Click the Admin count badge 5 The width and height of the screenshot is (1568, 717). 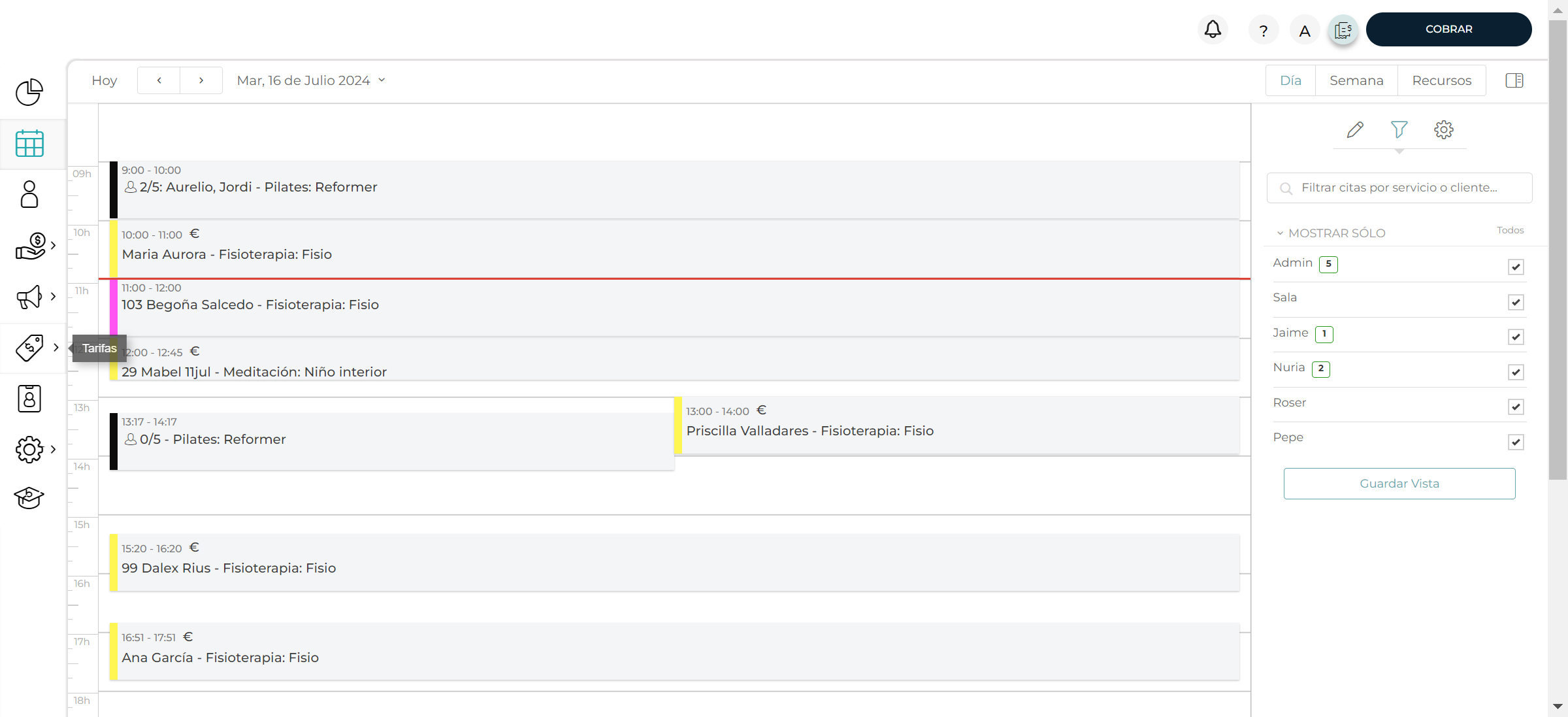click(1328, 264)
